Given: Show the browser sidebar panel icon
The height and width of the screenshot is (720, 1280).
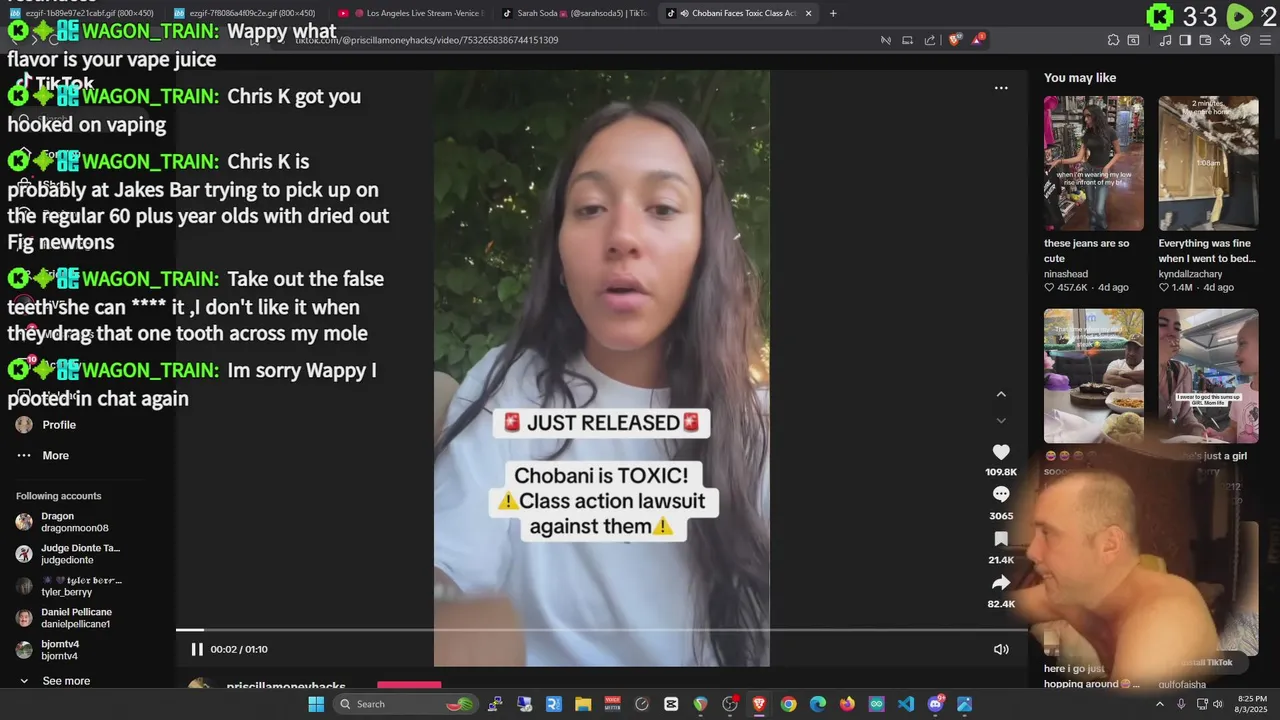Looking at the screenshot, I should (1185, 40).
